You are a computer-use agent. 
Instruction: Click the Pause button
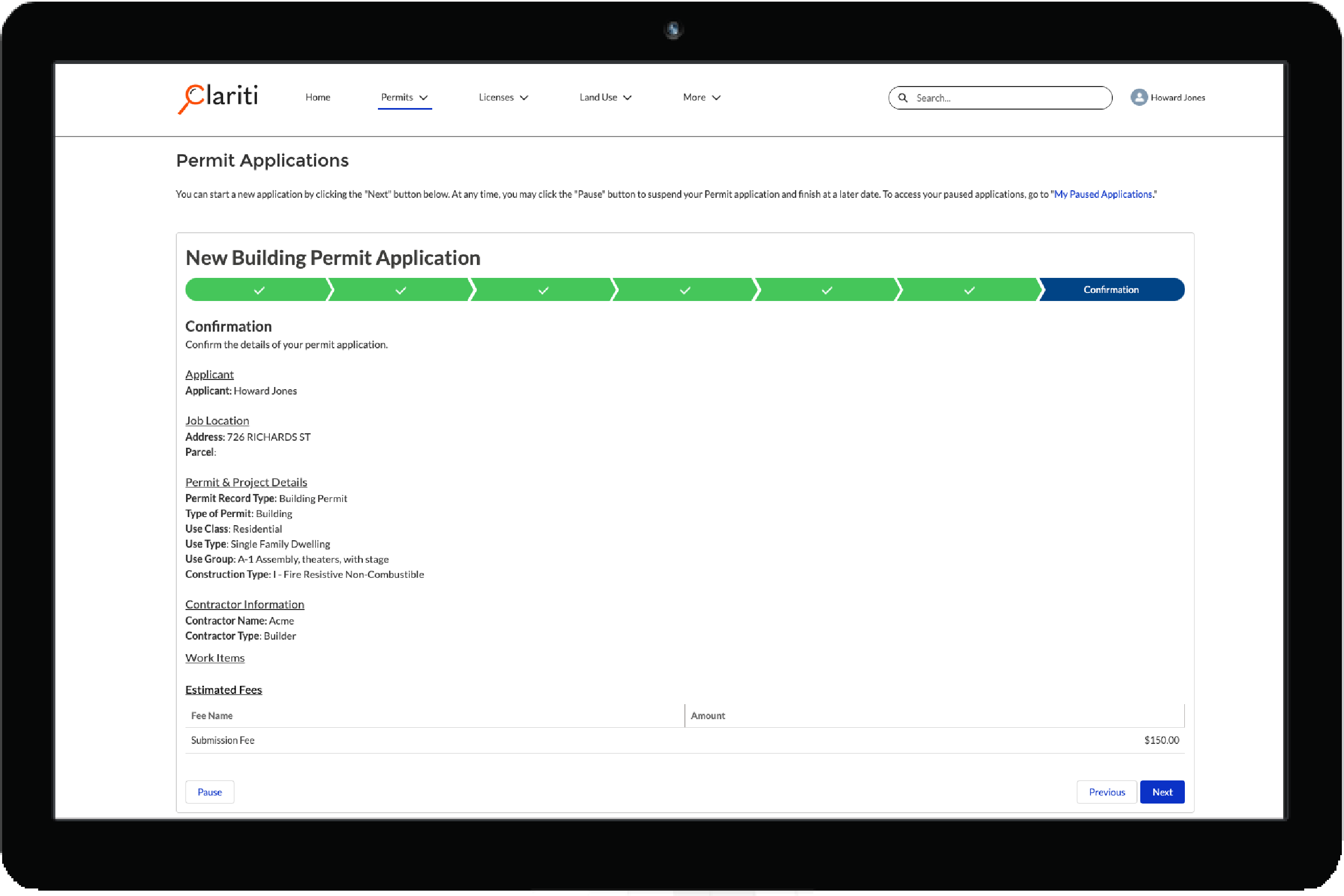pyautogui.click(x=210, y=792)
